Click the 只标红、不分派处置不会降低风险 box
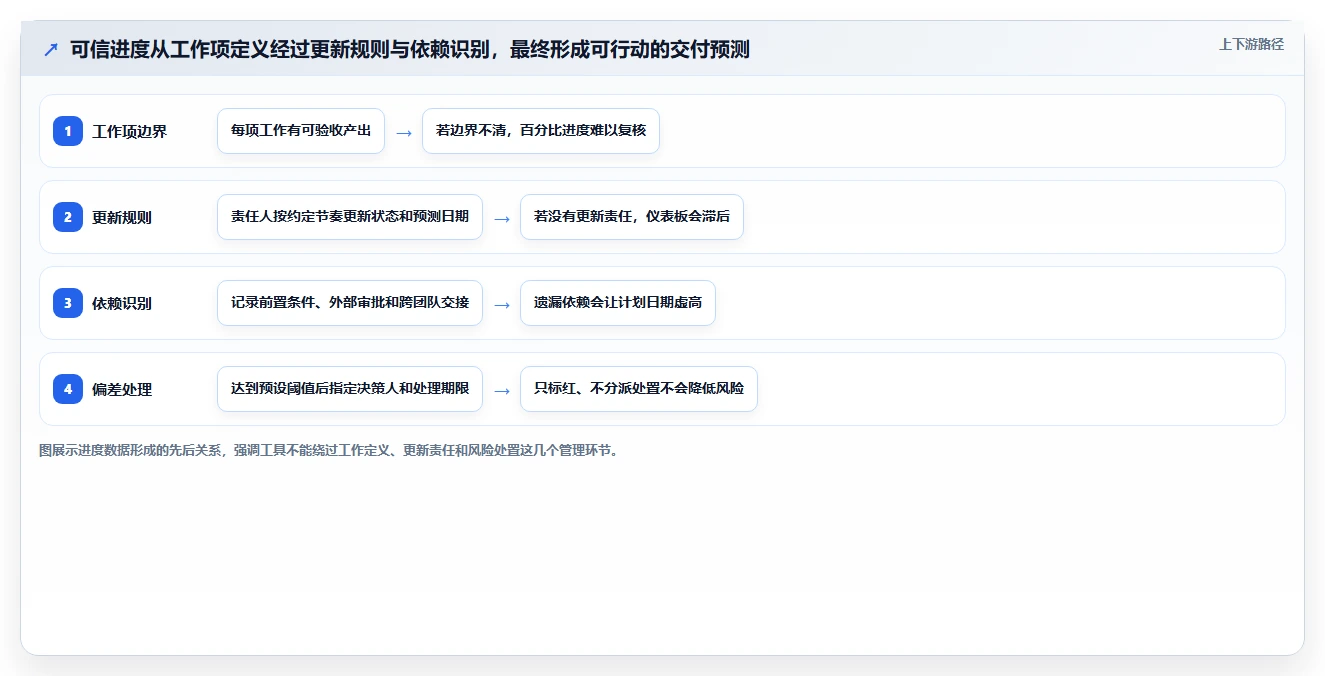This screenshot has height=676, width=1325. click(639, 389)
